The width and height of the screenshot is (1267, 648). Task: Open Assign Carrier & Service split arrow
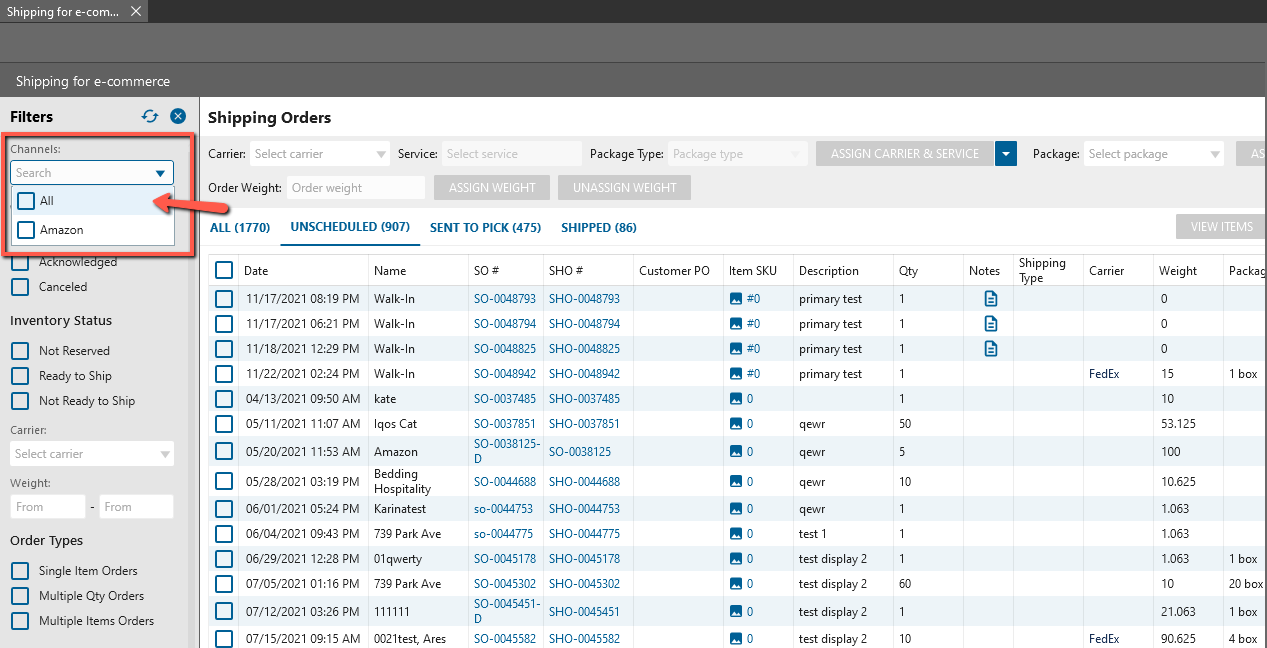(1006, 154)
